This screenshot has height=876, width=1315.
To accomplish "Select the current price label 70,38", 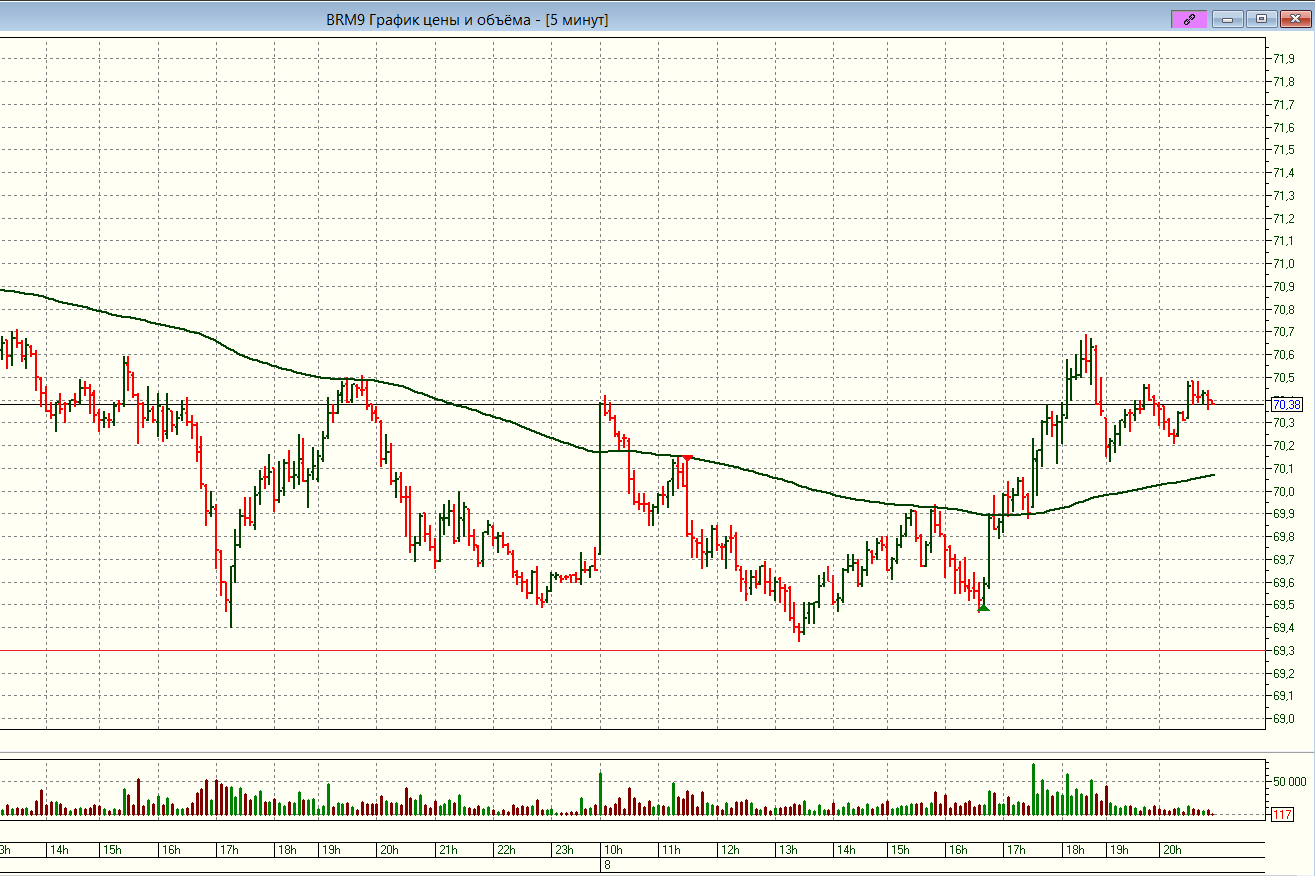I will click(x=1286, y=404).
